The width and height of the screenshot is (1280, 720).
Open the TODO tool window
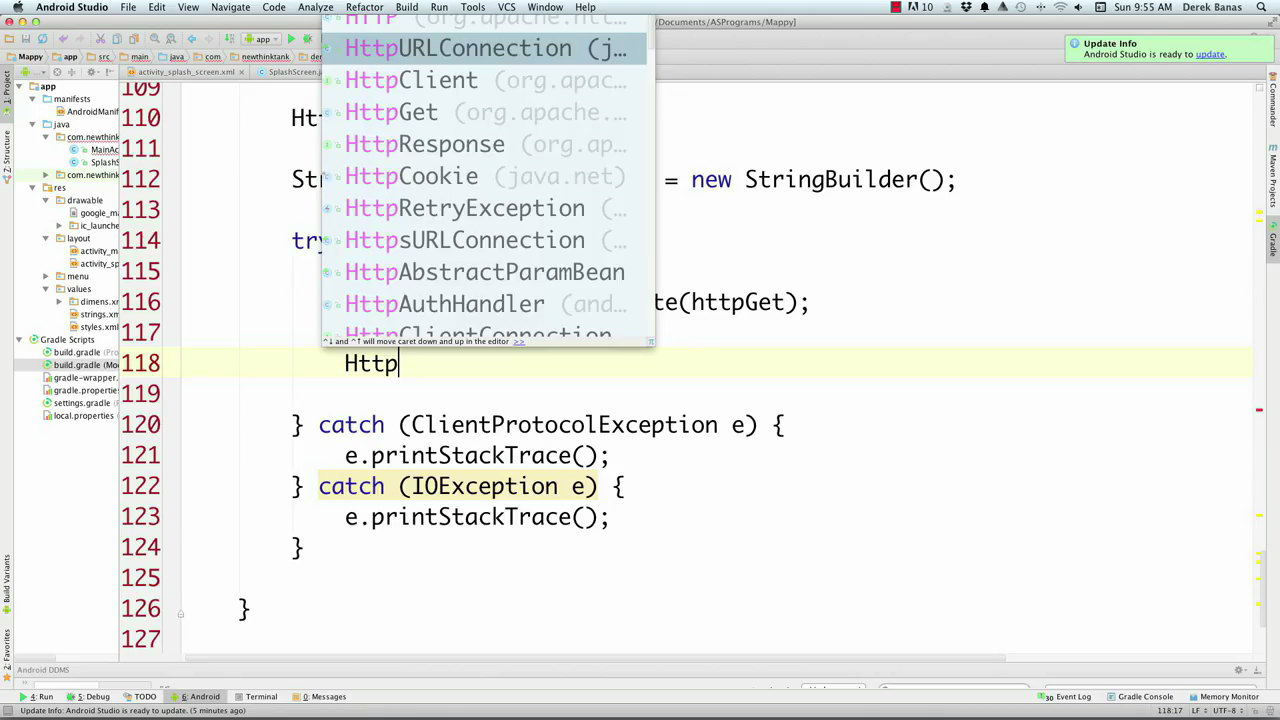tap(140, 697)
